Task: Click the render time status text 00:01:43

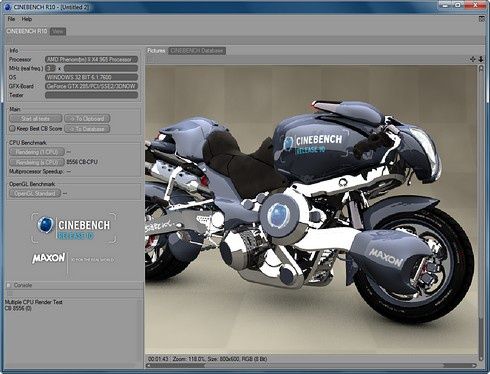Action: click(x=158, y=359)
